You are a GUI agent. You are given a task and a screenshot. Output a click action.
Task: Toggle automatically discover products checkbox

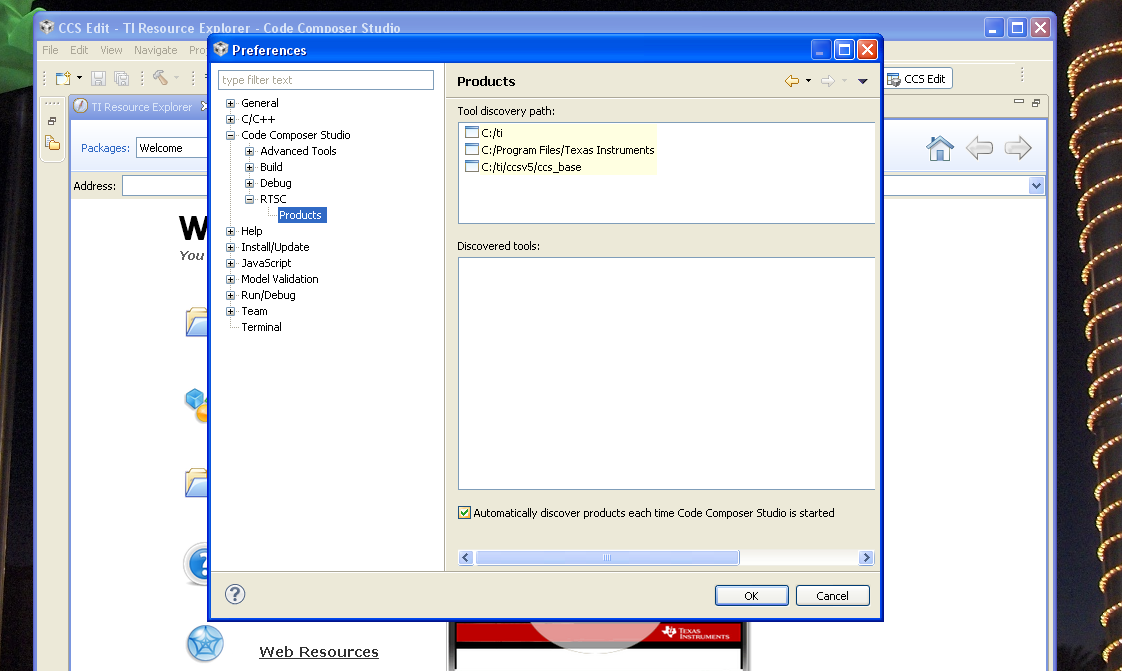coord(464,512)
